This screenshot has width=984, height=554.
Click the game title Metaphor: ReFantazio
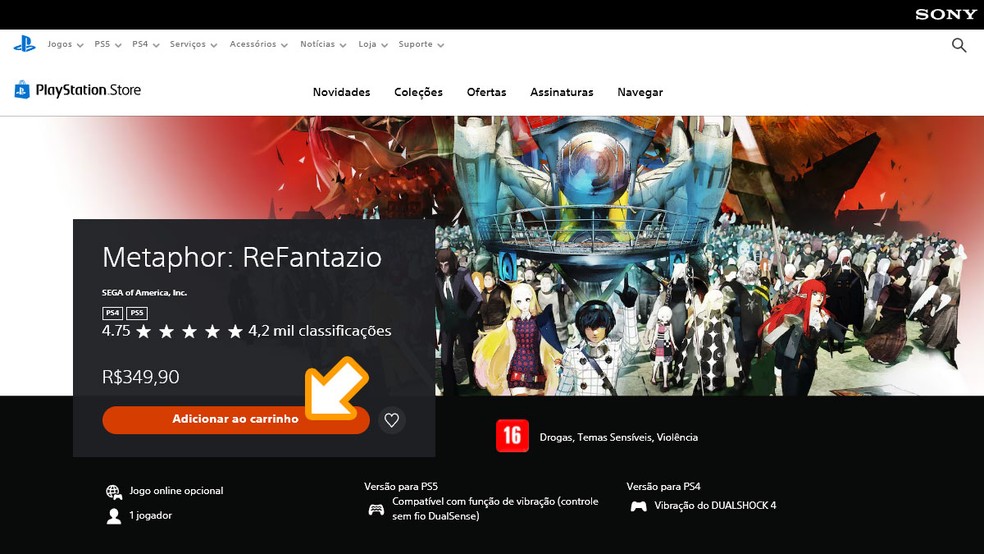tap(242, 257)
